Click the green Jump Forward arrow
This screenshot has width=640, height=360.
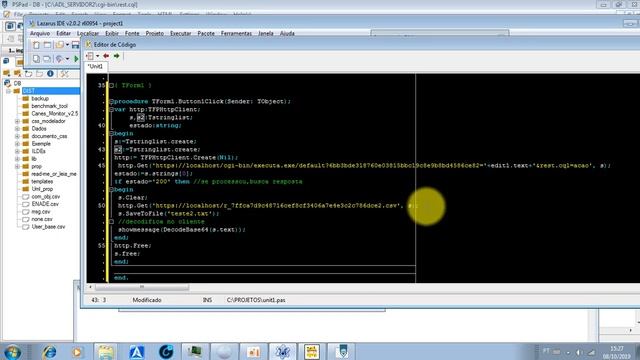coord(117,56)
